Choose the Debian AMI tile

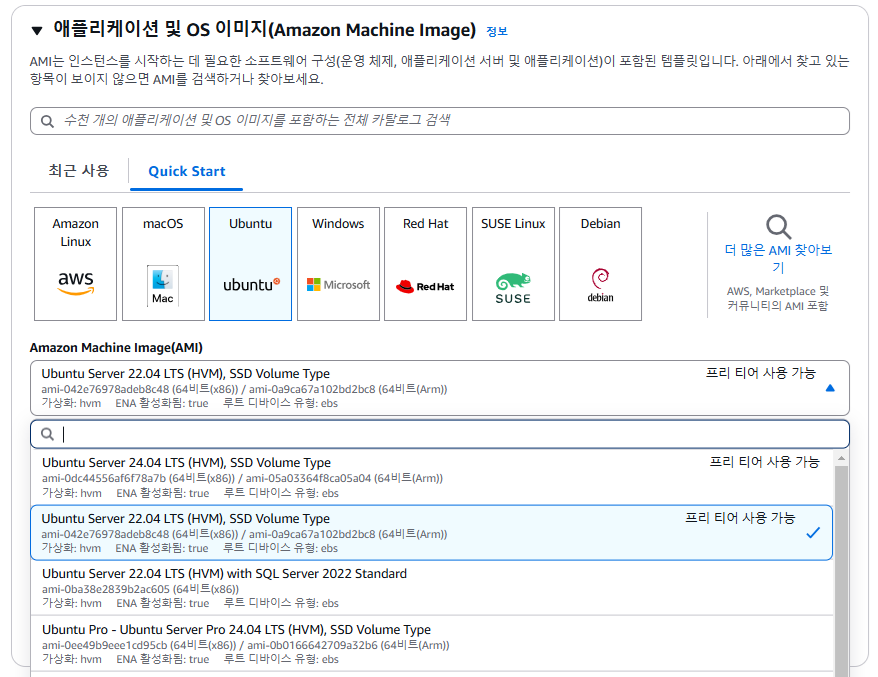600,264
